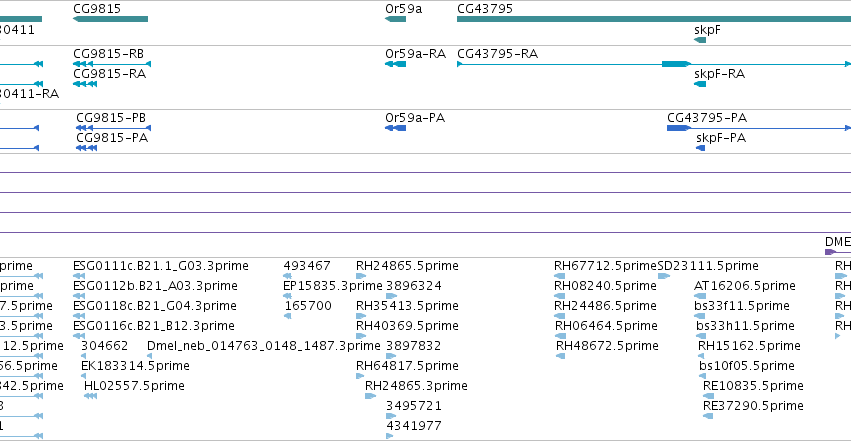Select the skpF gene arrow

click(700, 40)
